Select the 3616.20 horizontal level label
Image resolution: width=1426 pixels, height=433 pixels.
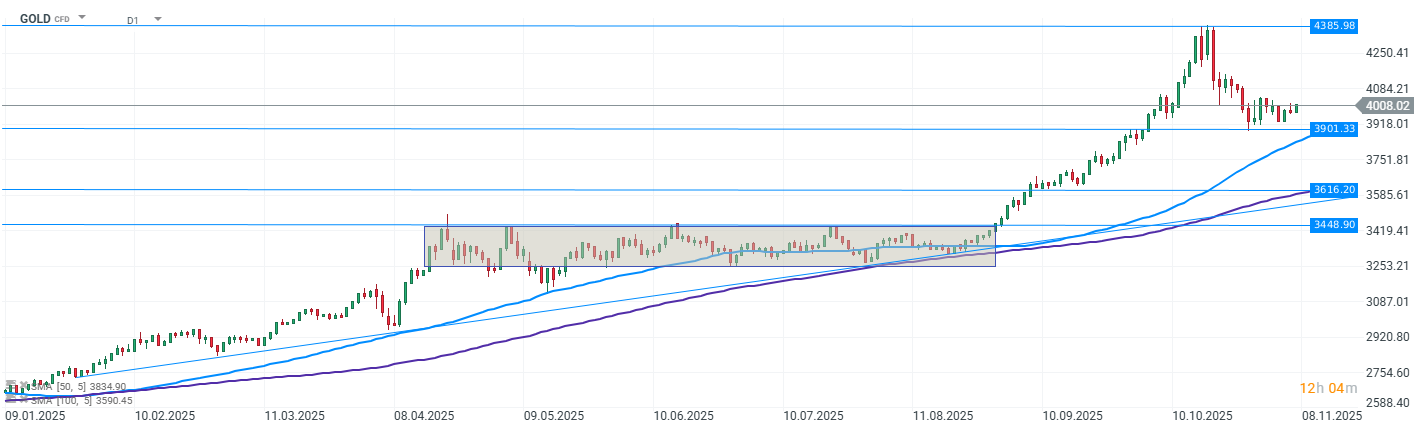click(x=1333, y=190)
